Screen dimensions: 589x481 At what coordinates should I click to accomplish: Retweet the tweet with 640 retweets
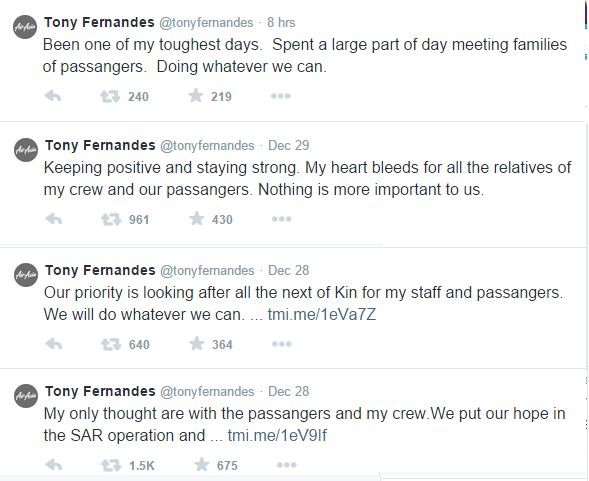111,344
